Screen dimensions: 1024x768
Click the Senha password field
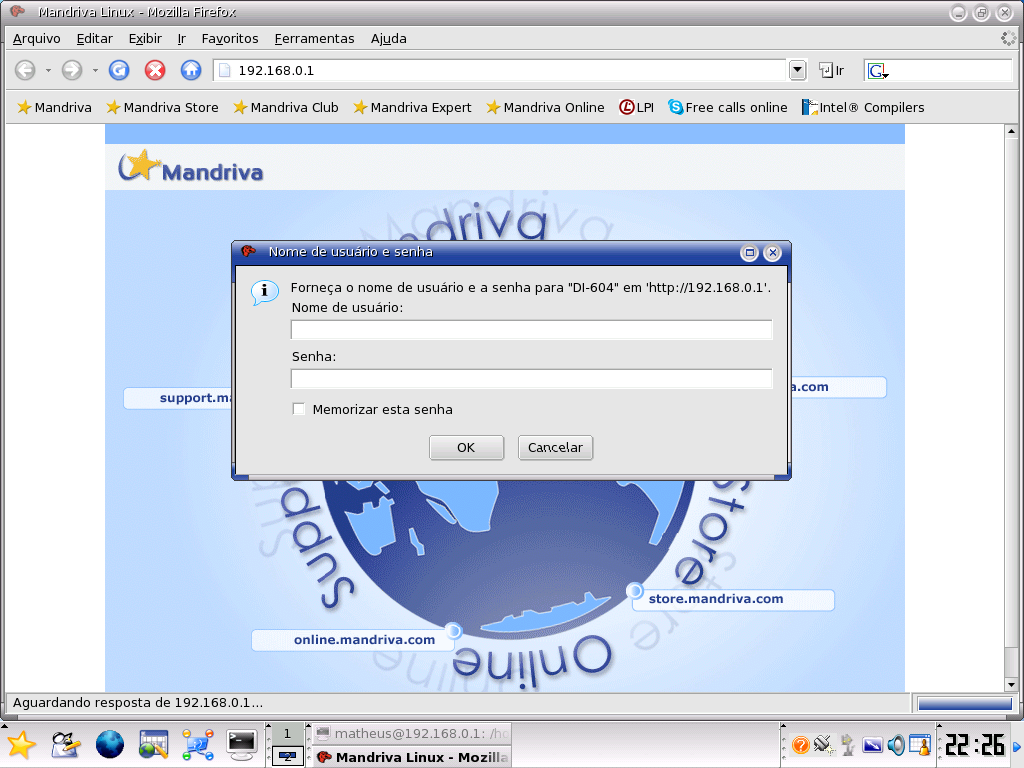coord(532,379)
